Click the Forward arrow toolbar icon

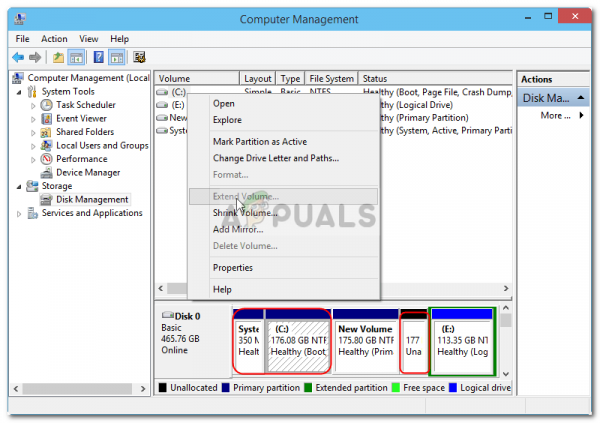[x=35, y=57]
